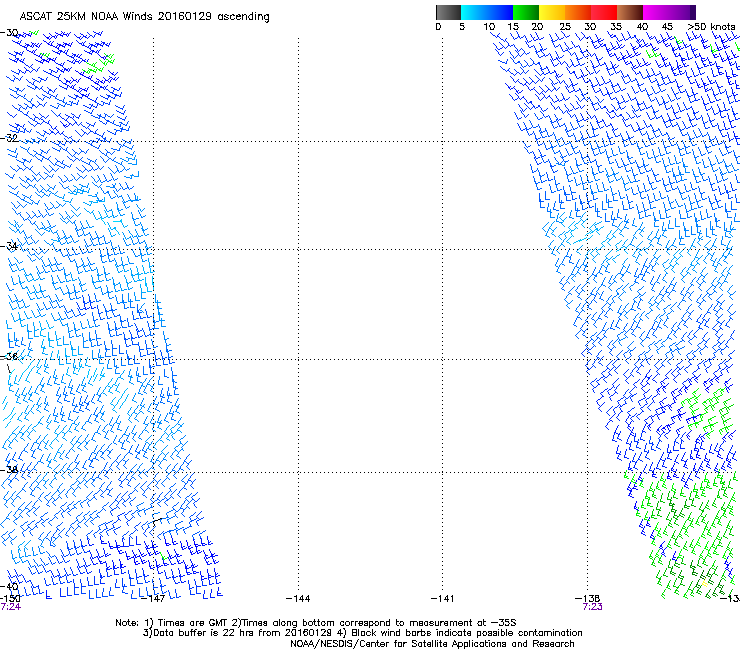Click the "-144" longitude label
The image size is (740, 650).
pyautogui.click(x=298, y=599)
